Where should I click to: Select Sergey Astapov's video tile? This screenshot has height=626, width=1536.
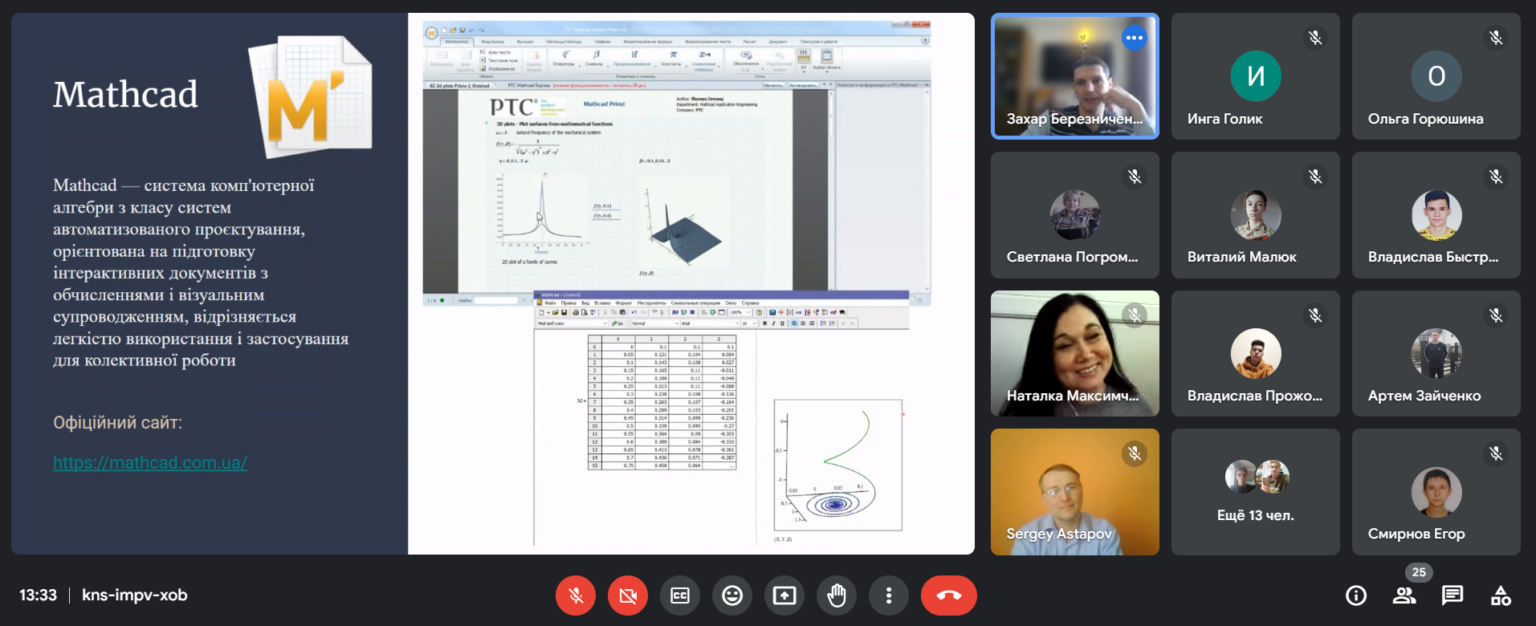[1075, 492]
